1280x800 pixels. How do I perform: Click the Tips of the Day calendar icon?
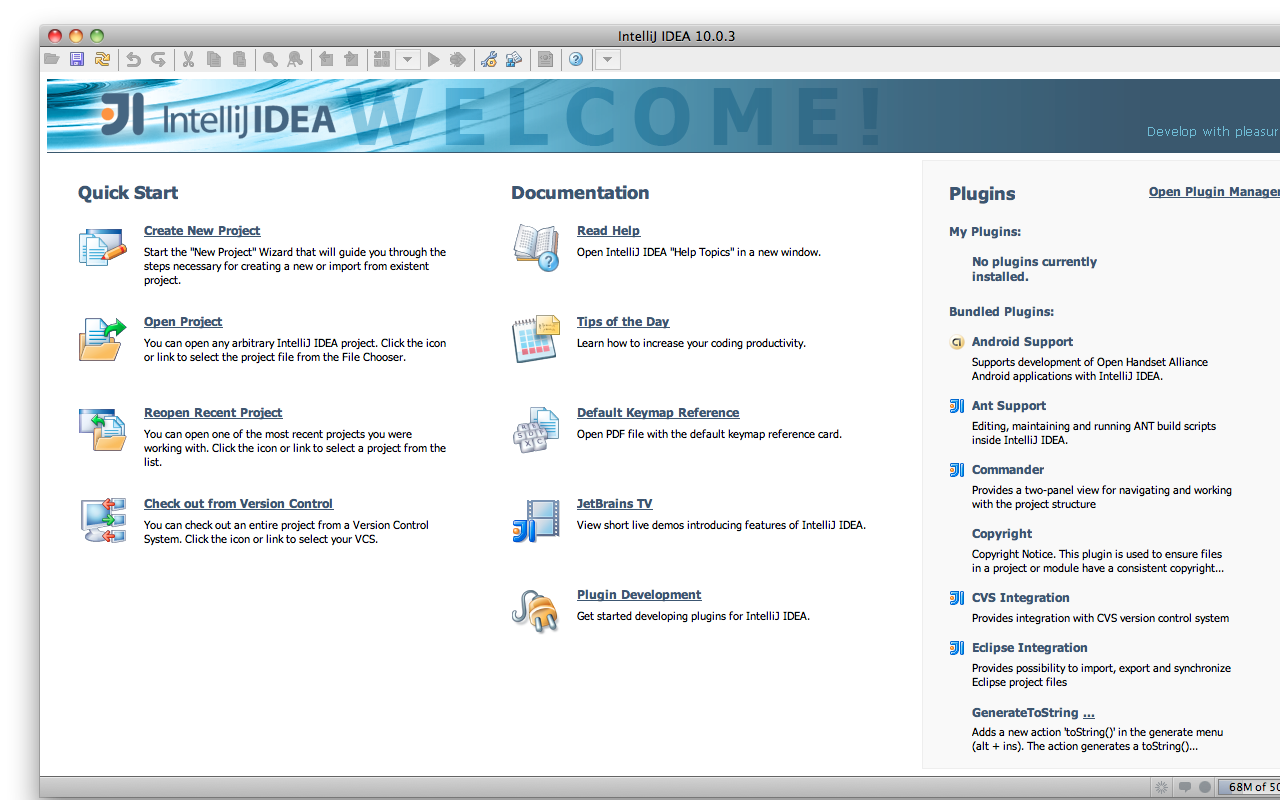(x=536, y=339)
